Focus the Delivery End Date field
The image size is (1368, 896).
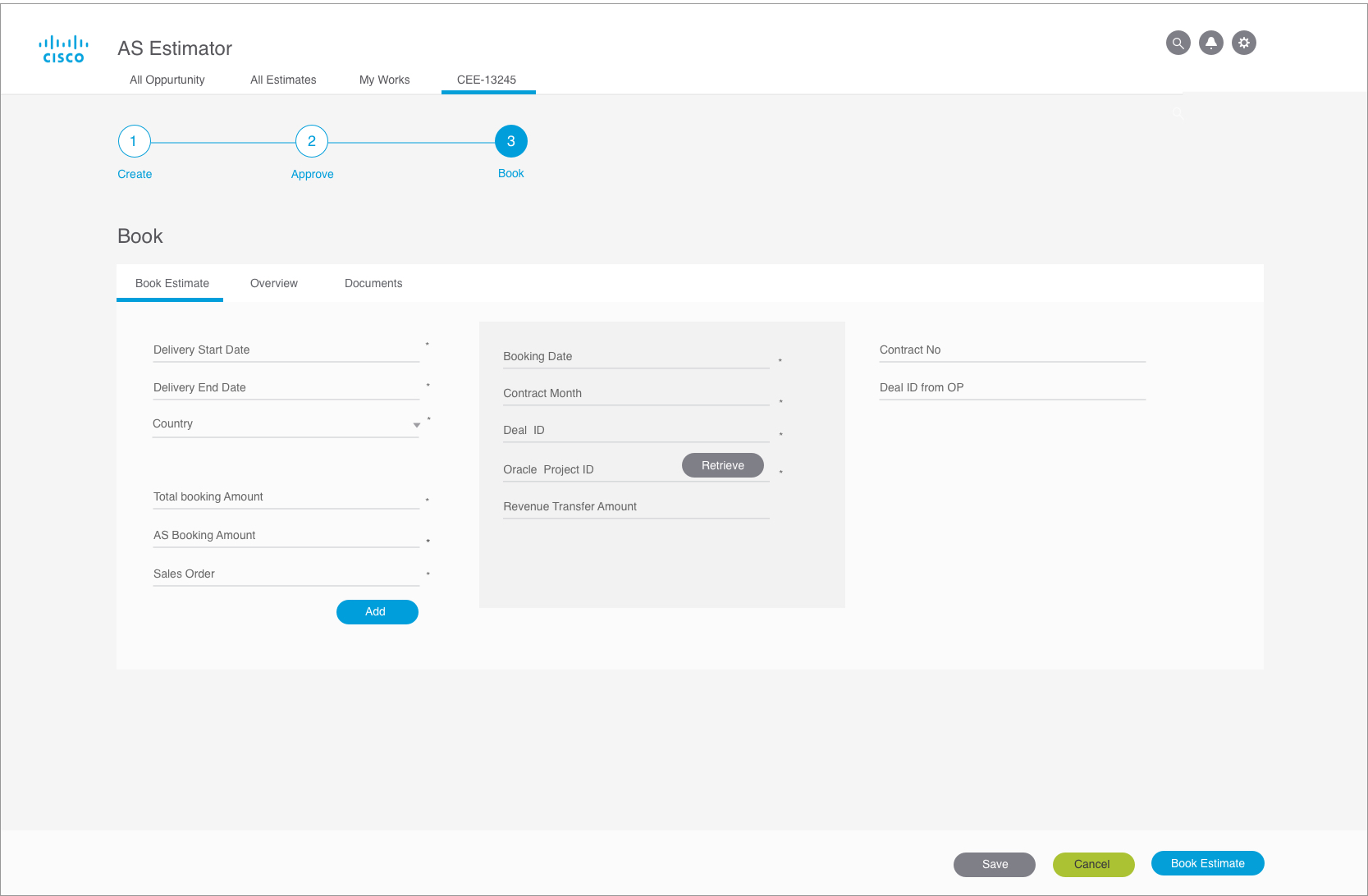point(286,388)
